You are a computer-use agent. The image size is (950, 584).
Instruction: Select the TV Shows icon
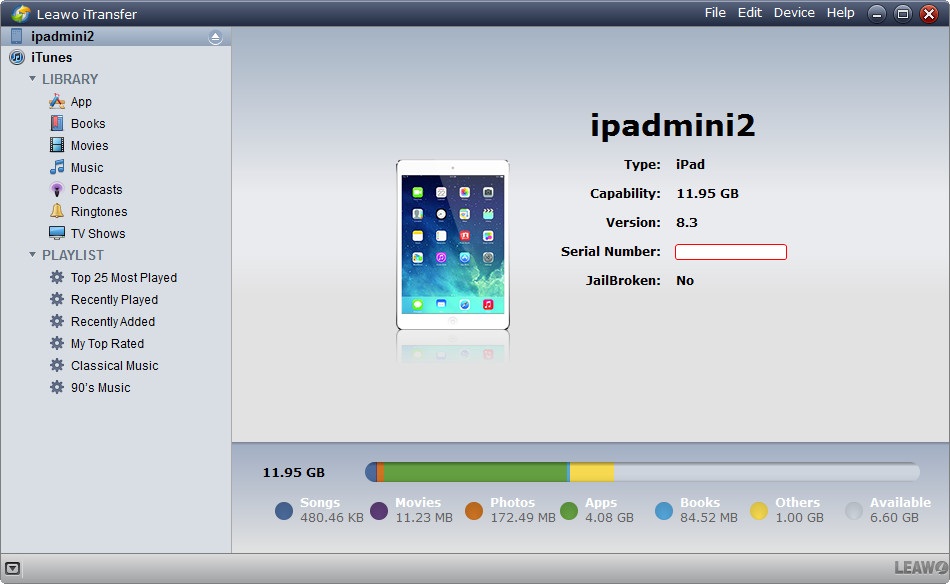(57, 234)
